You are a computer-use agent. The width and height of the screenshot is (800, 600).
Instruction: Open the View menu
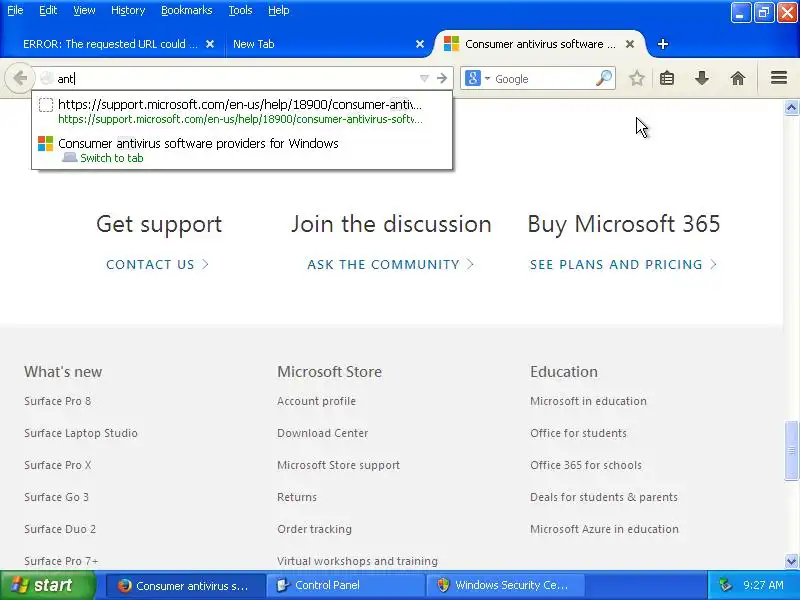point(84,10)
